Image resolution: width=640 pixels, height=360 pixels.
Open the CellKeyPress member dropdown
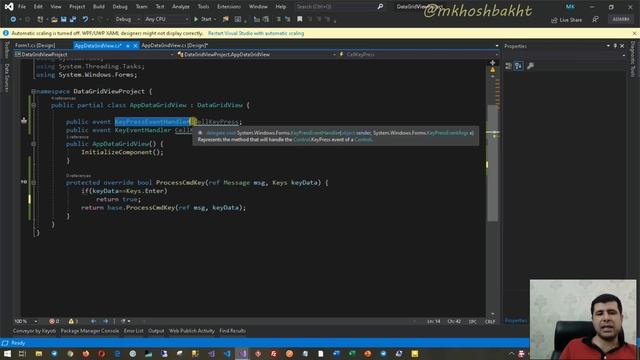[x=418, y=54]
